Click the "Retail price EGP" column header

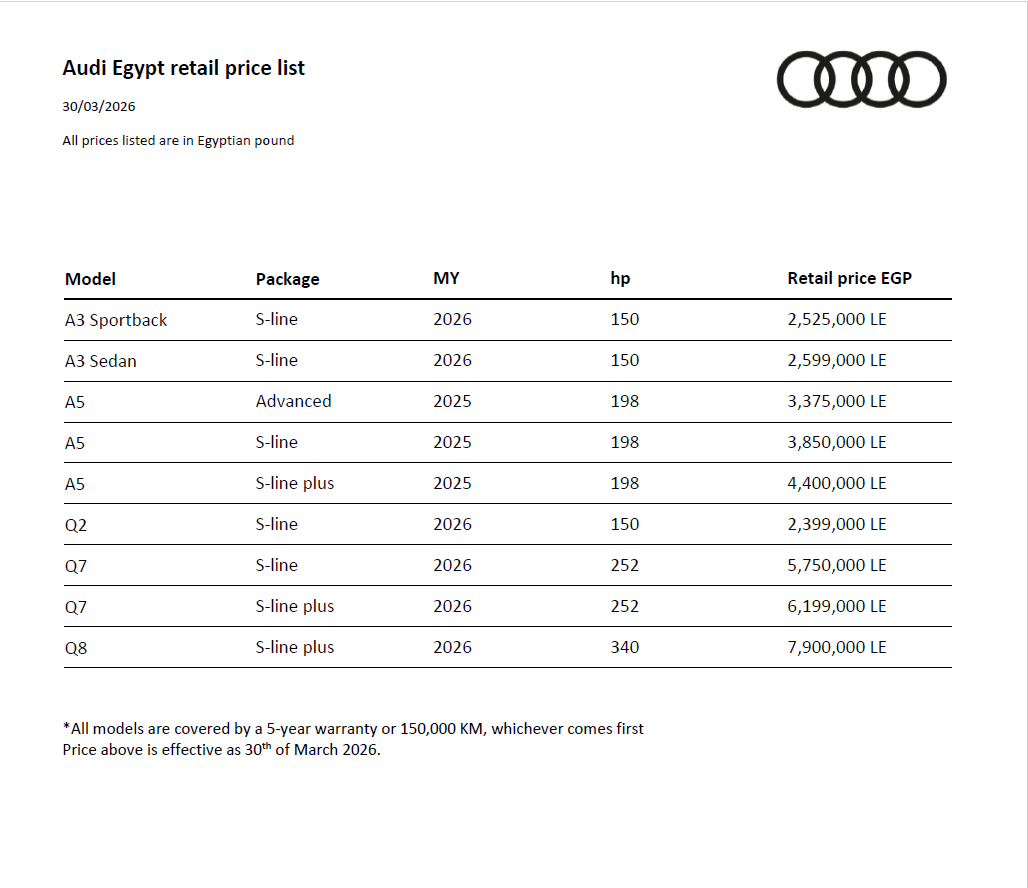(849, 278)
